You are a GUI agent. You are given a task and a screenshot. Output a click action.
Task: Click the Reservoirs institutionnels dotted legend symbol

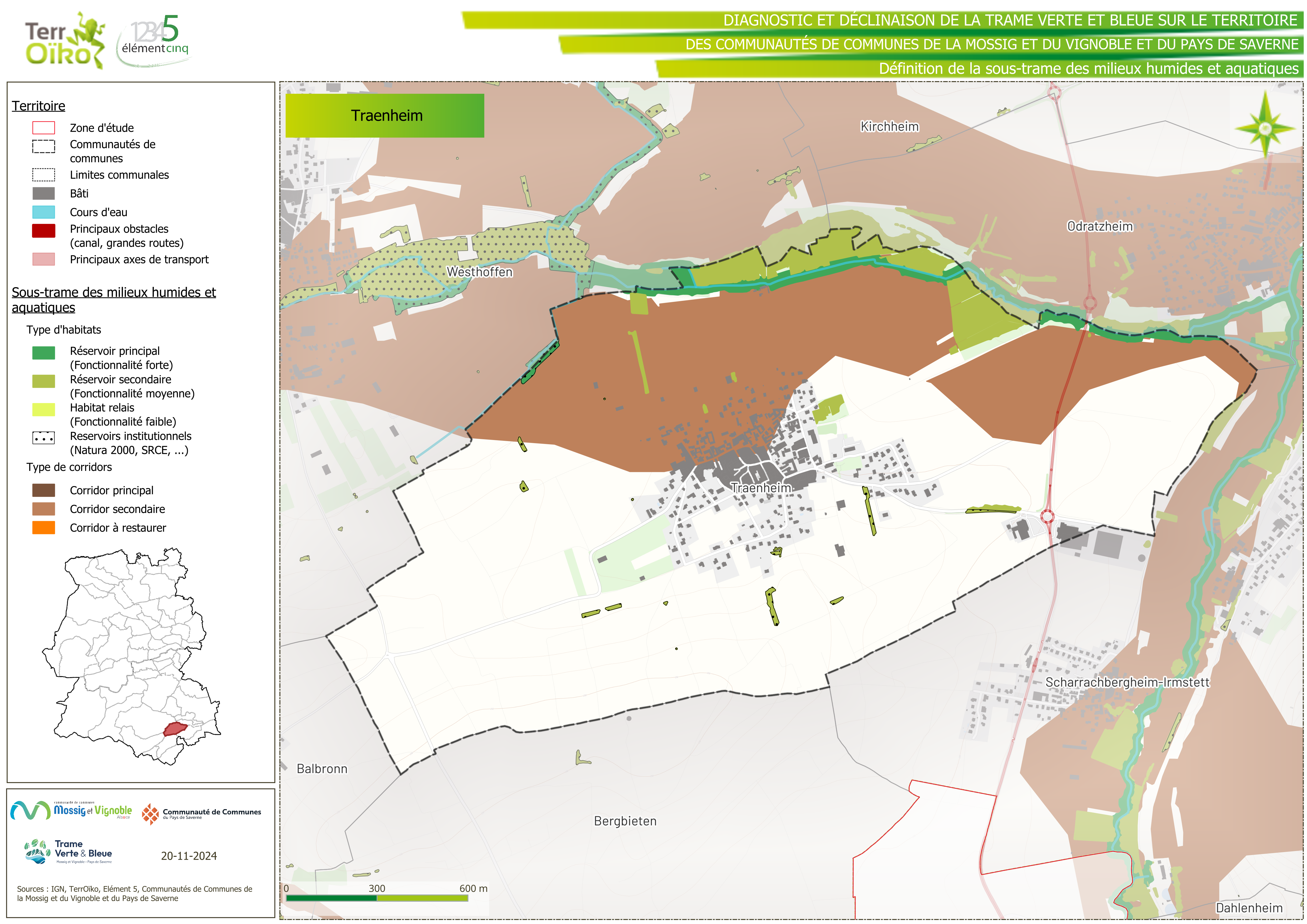pos(44,438)
